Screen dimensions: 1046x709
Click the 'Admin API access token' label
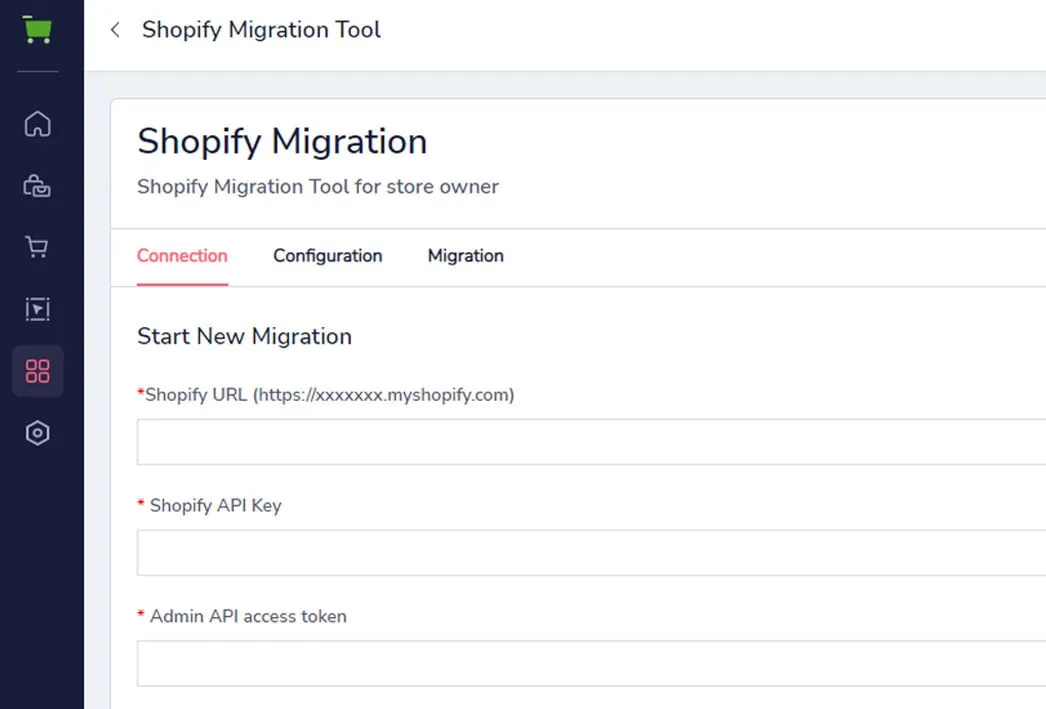[248, 617]
